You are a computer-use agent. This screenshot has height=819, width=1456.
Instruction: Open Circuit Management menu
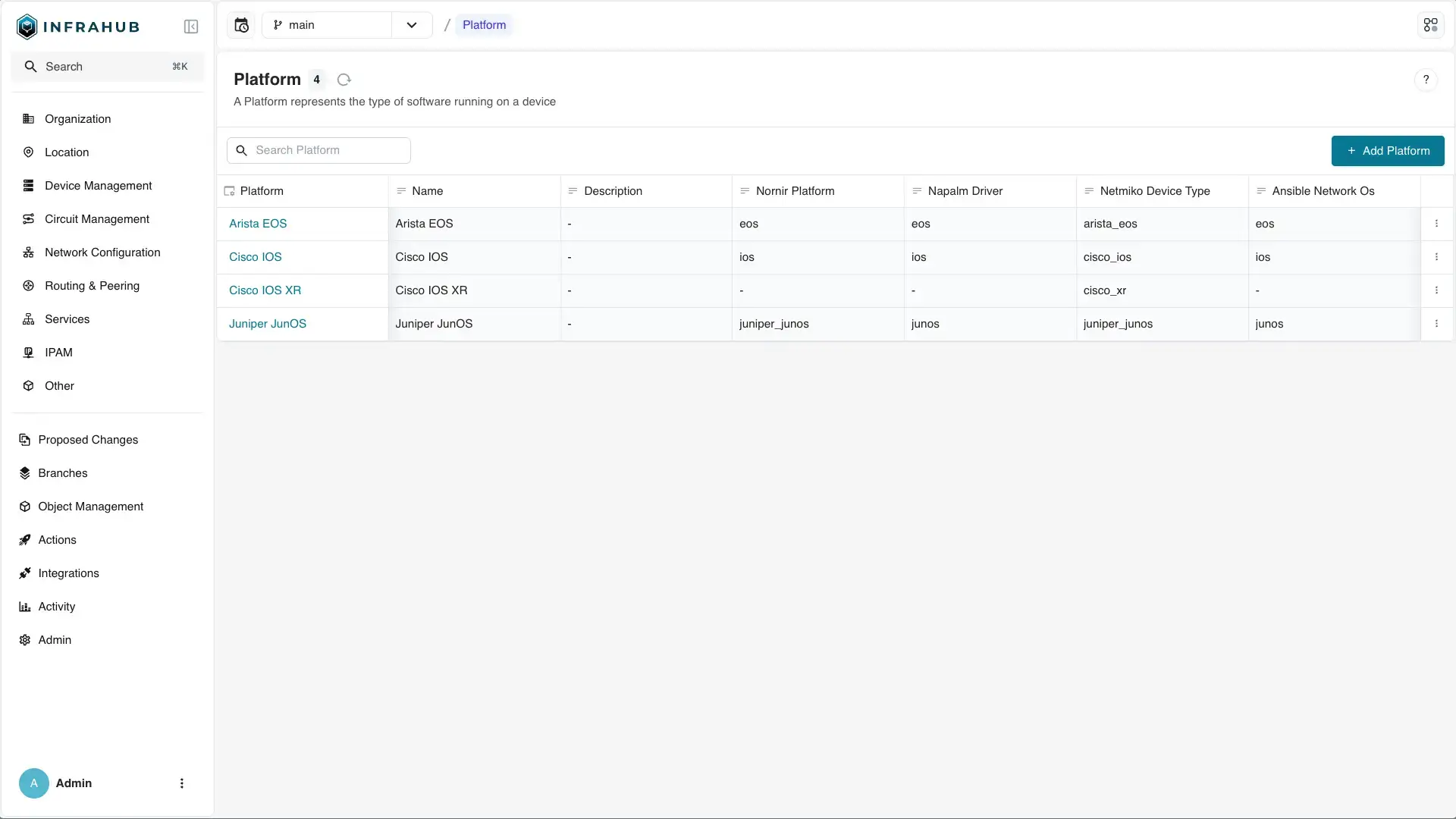108,219
